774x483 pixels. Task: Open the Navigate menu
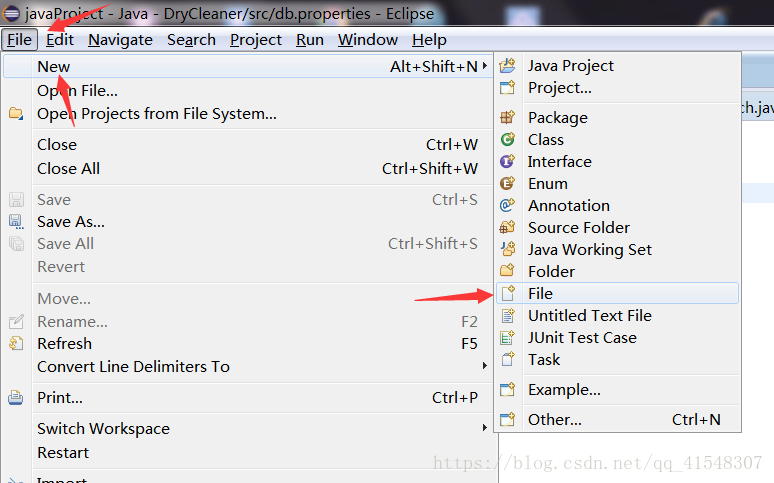(x=120, y=40)
